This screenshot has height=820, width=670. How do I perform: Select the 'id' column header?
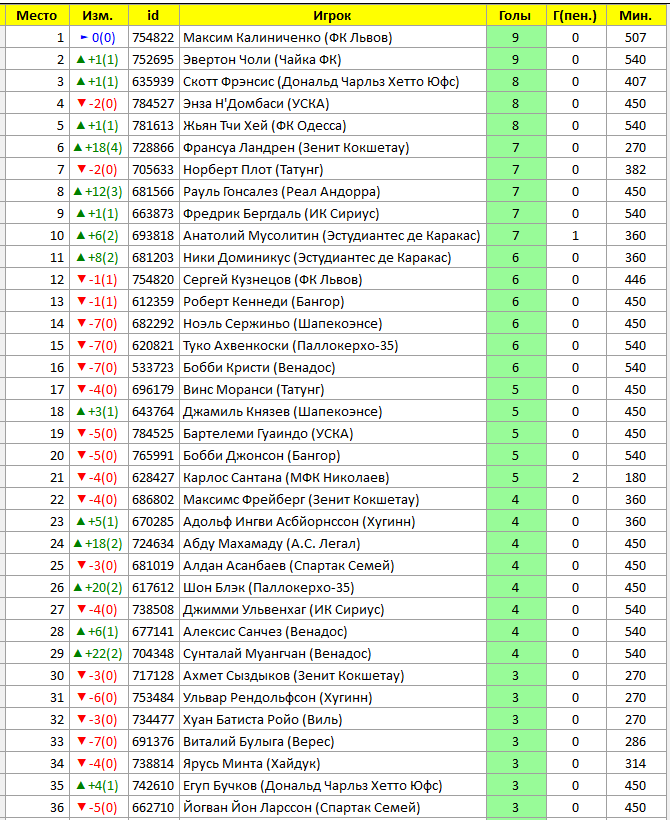point(154,16)
